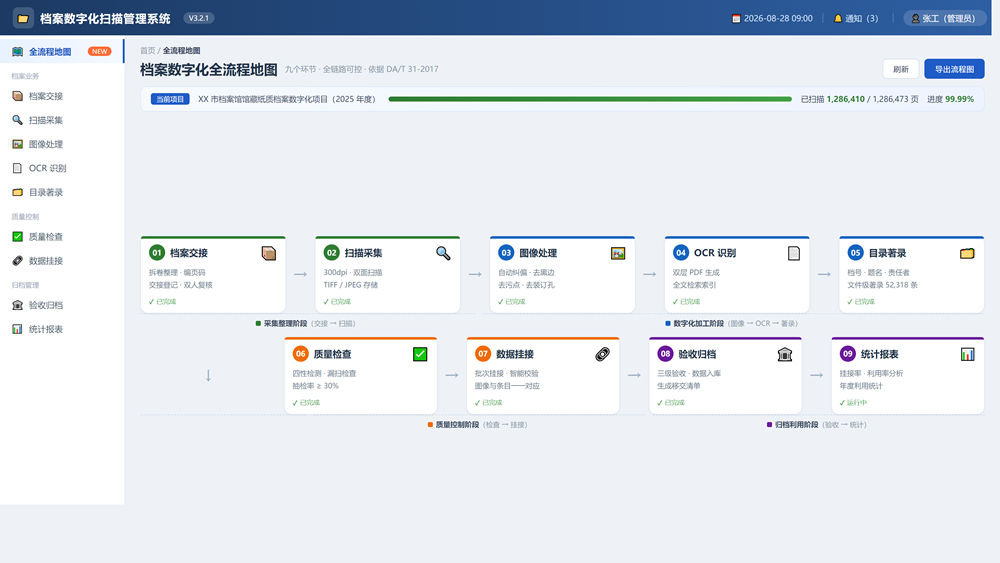Image resolution: width=1000 pixels, height=563 pixels.
Task: Click the green scan progress bar
Action: point(590,99)
